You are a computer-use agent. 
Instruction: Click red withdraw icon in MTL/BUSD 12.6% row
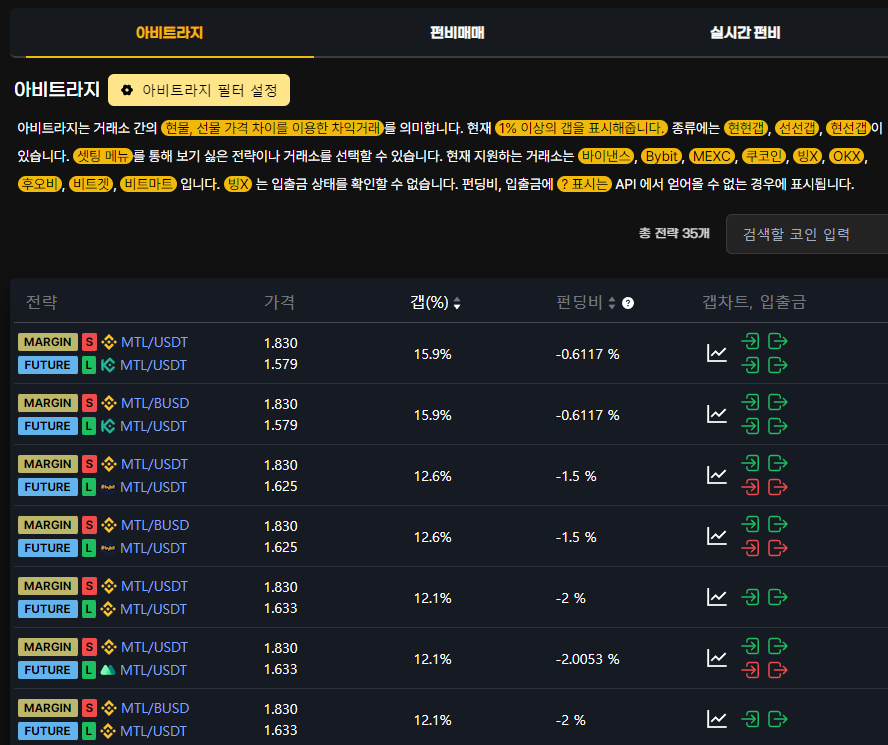[x=778, y=548]
